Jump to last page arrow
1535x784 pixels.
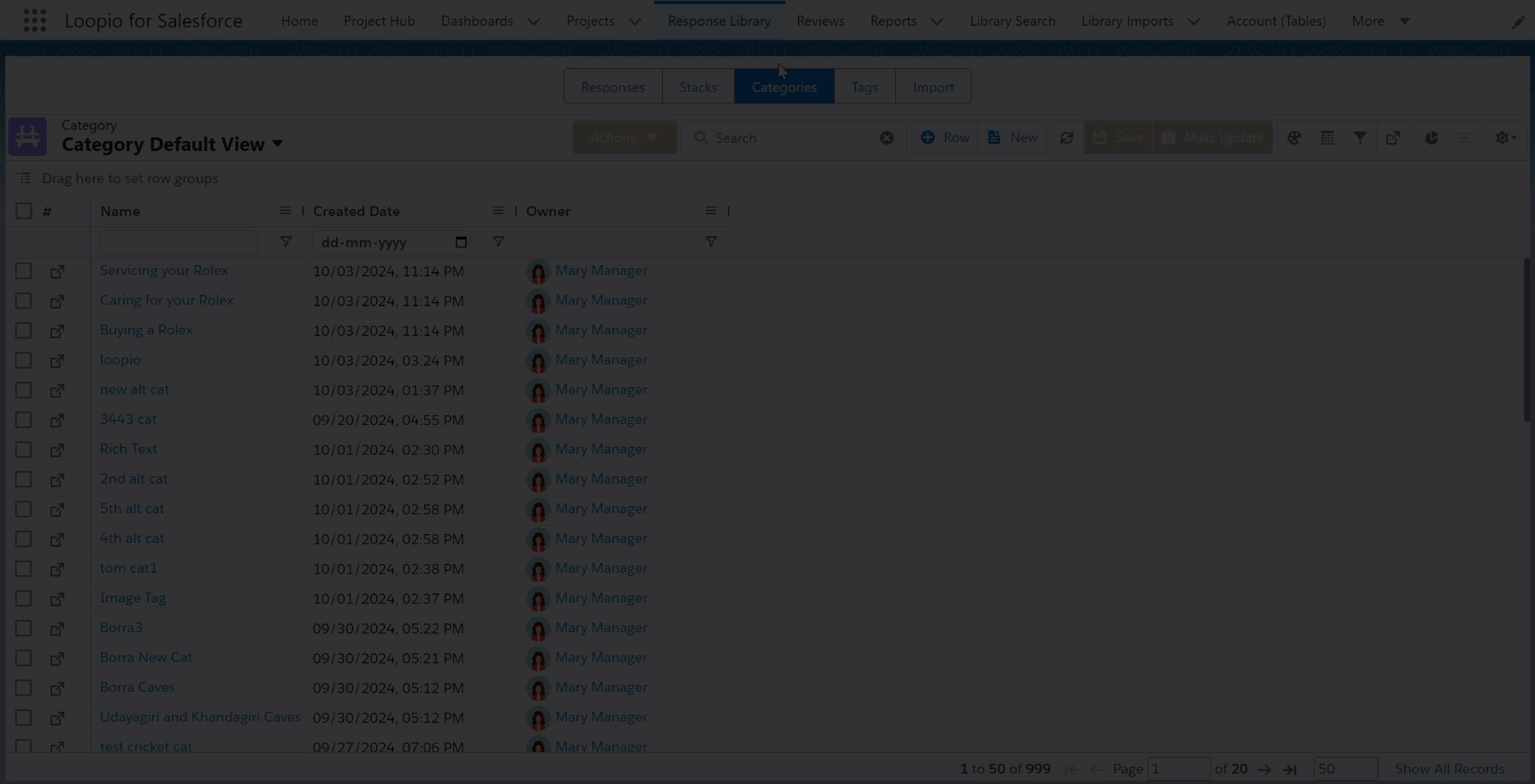click(x=1290, y=770)
